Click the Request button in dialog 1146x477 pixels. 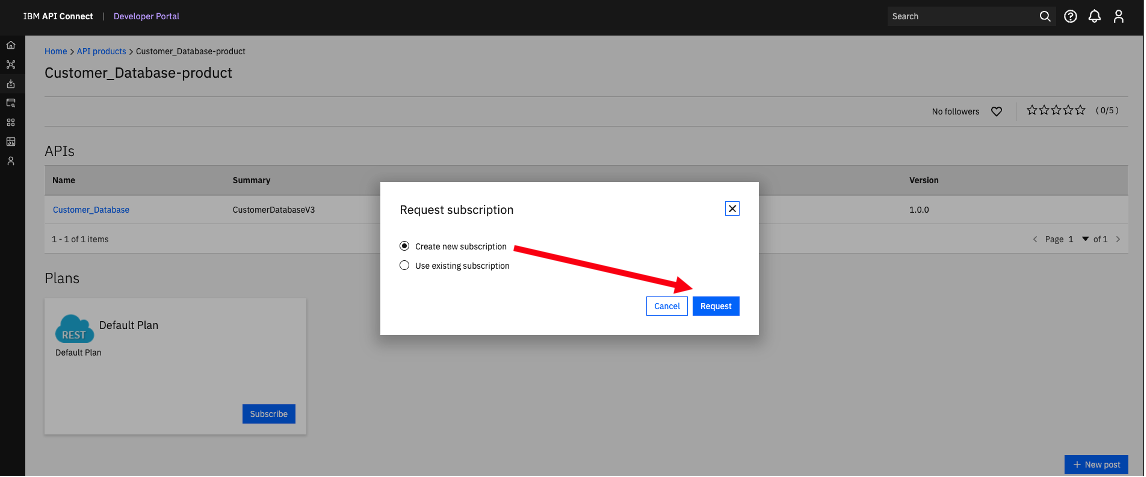[716, 306]
